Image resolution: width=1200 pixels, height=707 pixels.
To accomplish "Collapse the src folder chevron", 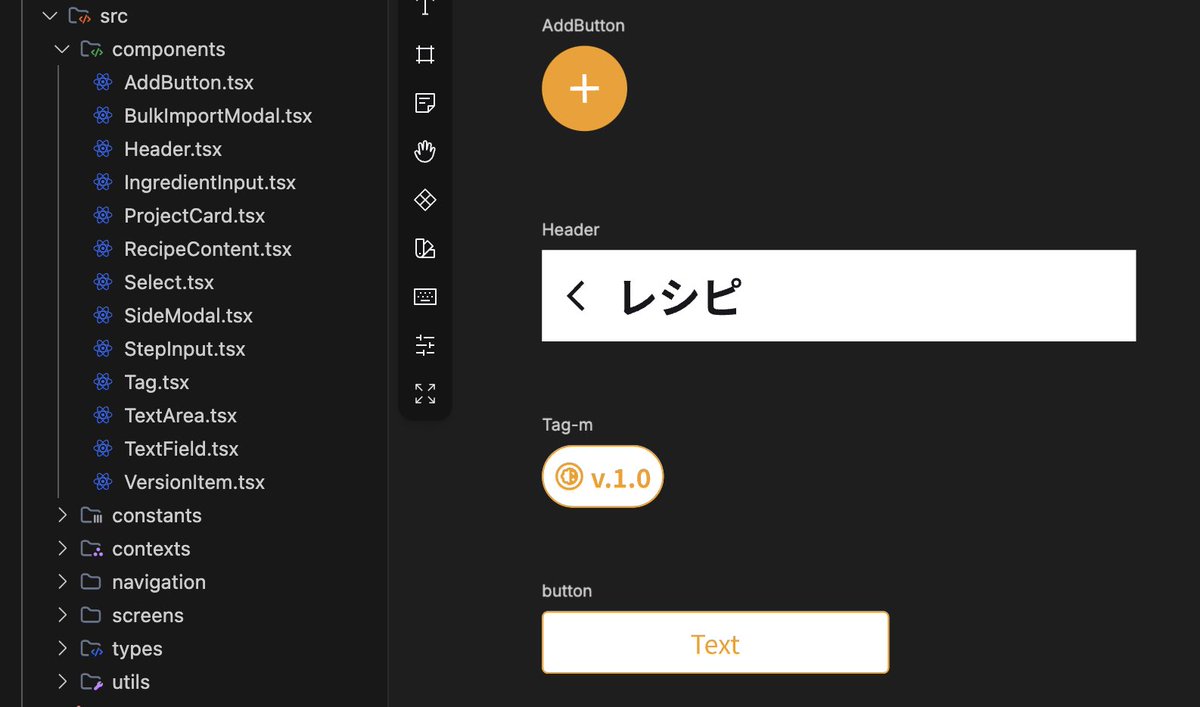I will (x=50, y=16).
